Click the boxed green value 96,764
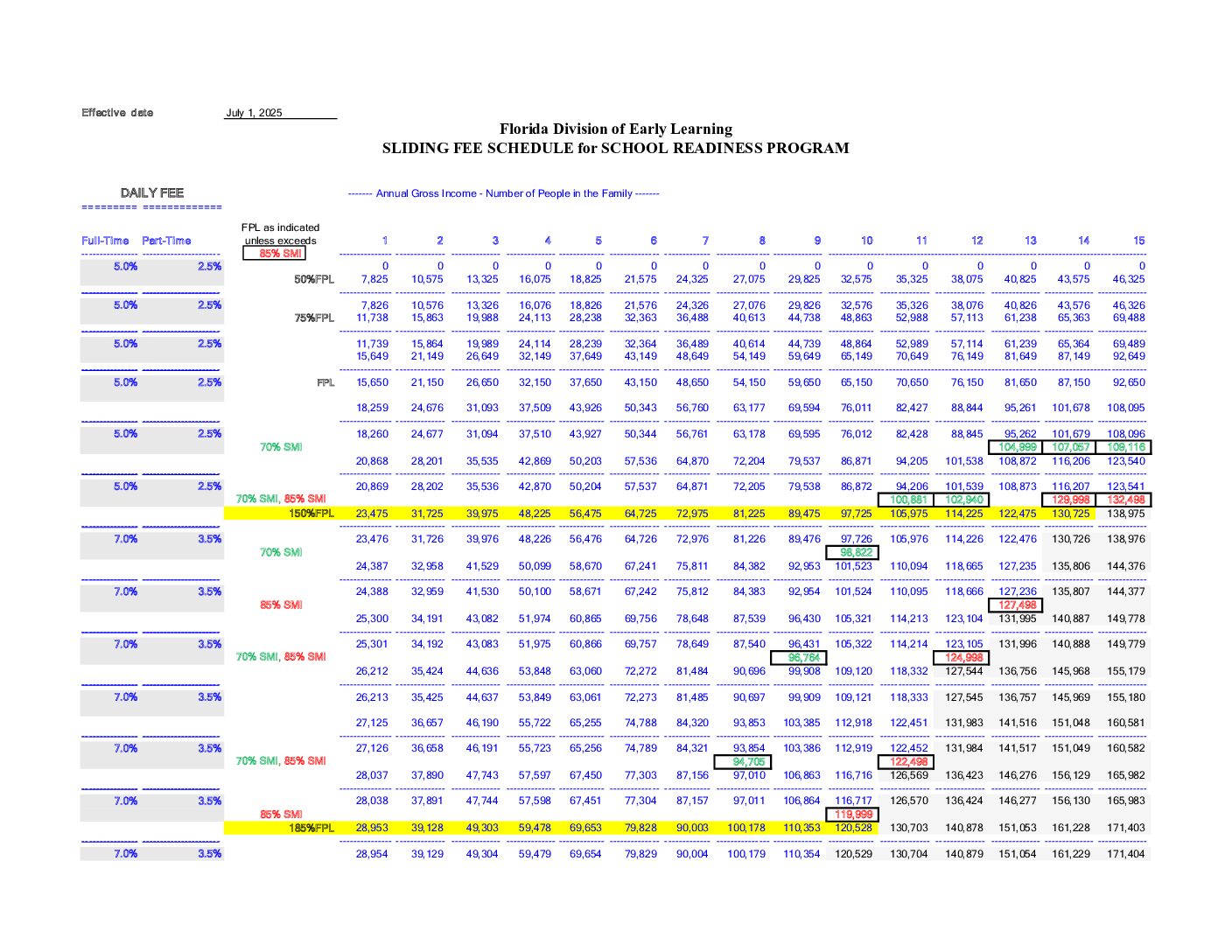The width and height of the screenshot is (1232, 952). coord(799,658)
